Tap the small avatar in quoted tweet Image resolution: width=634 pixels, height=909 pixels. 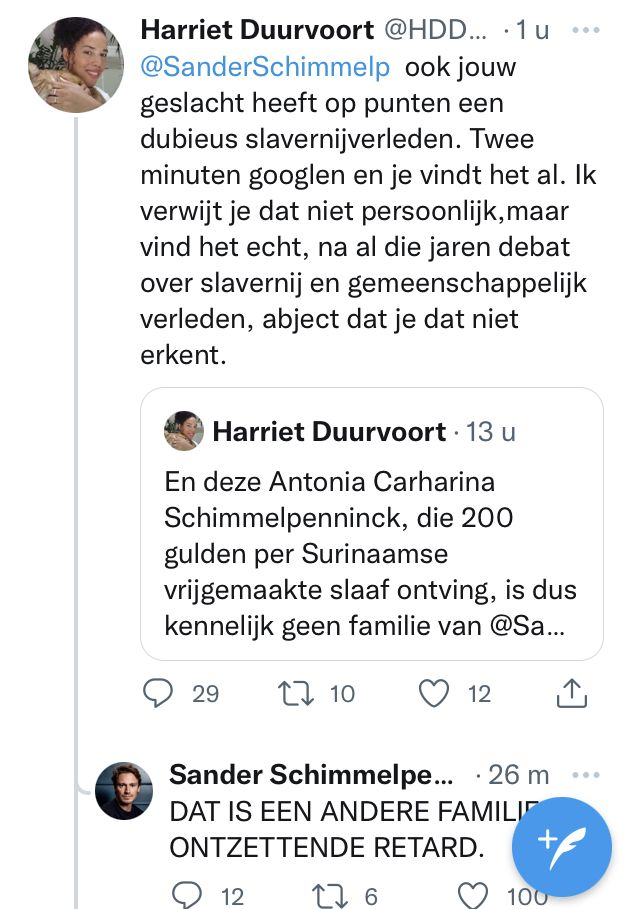tap(184, 431)
